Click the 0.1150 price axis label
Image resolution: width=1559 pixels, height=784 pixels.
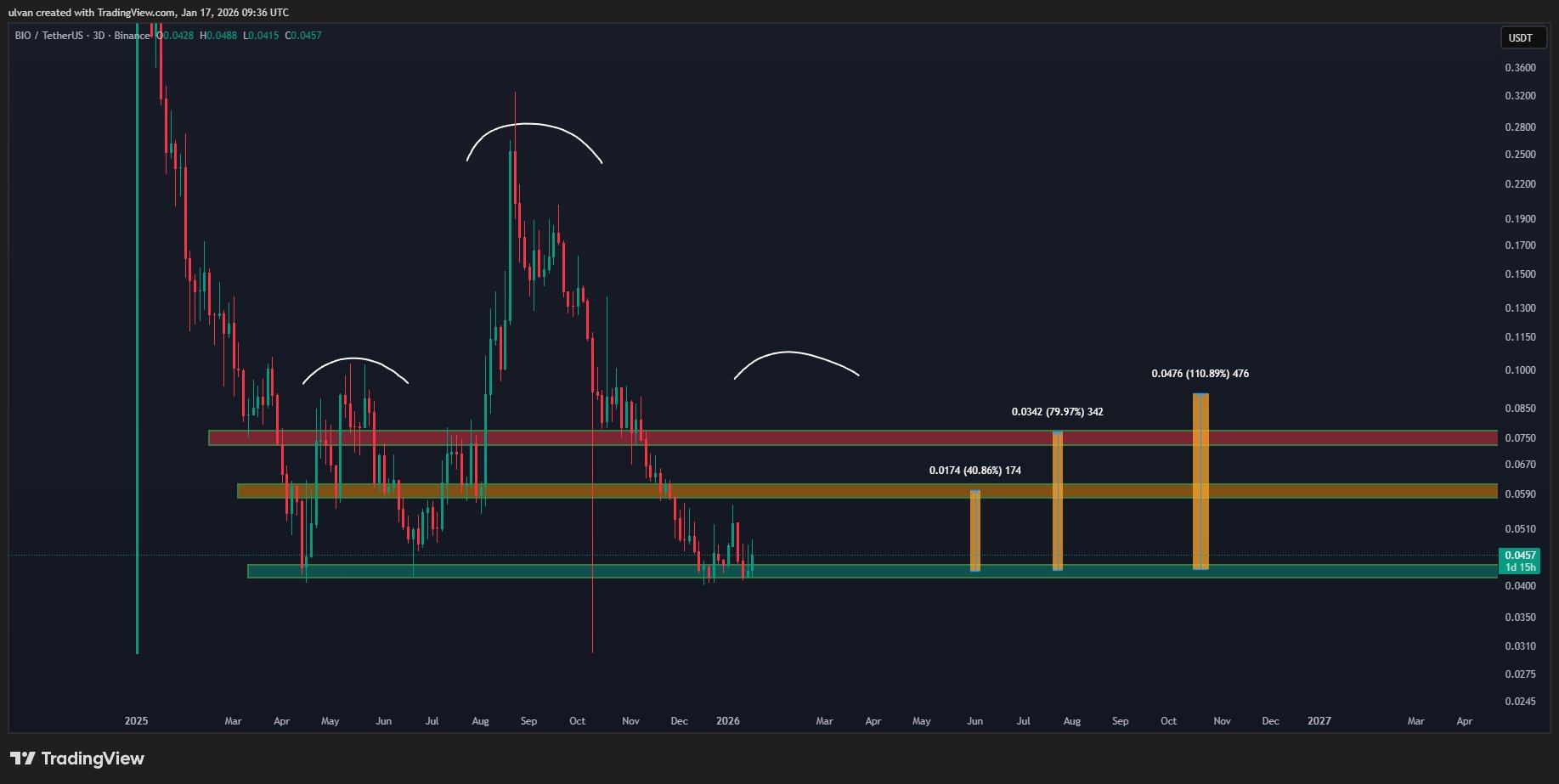coord(1520,337)
